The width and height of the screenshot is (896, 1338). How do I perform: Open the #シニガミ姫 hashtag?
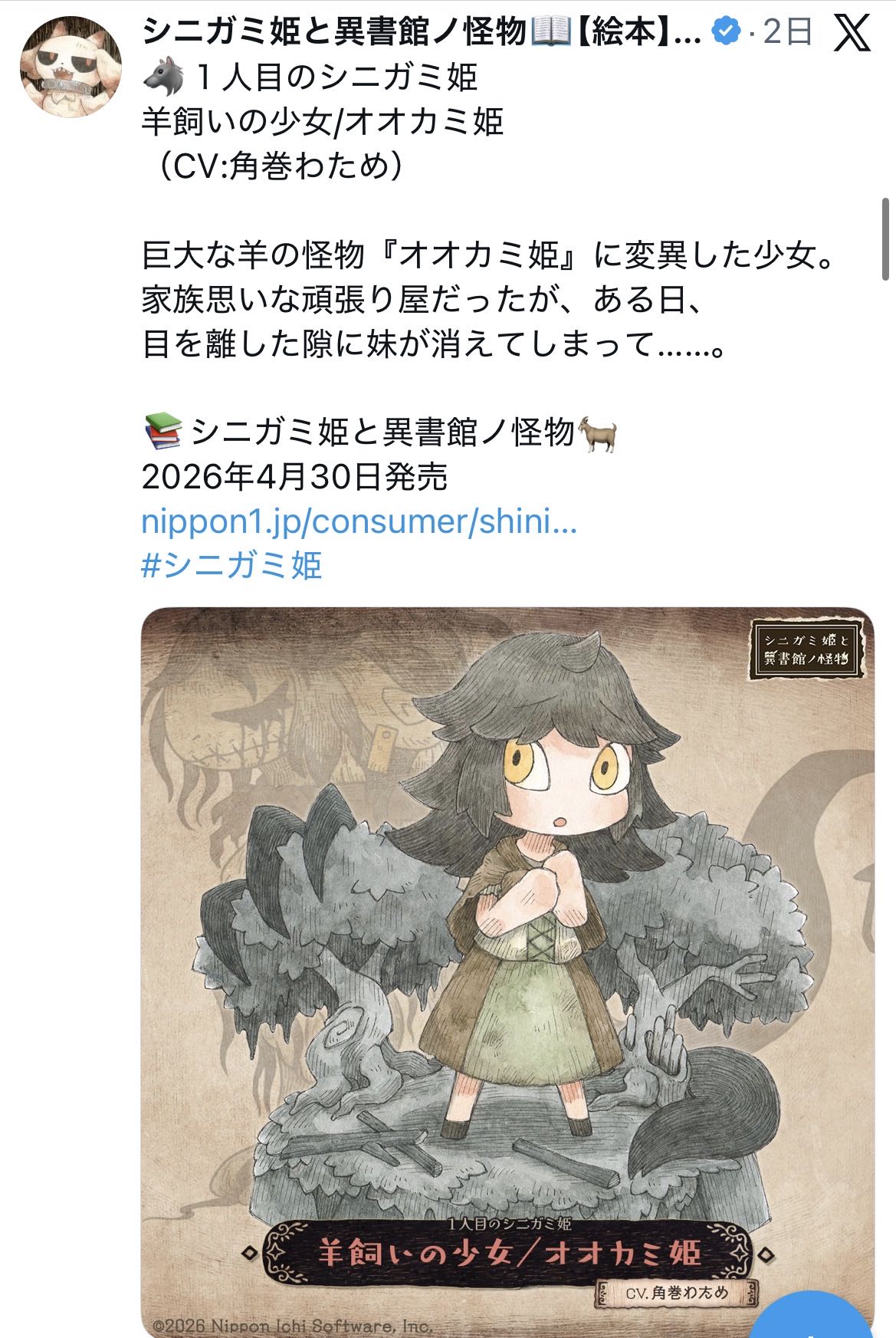pyautogui.click(x=231, y=565)
